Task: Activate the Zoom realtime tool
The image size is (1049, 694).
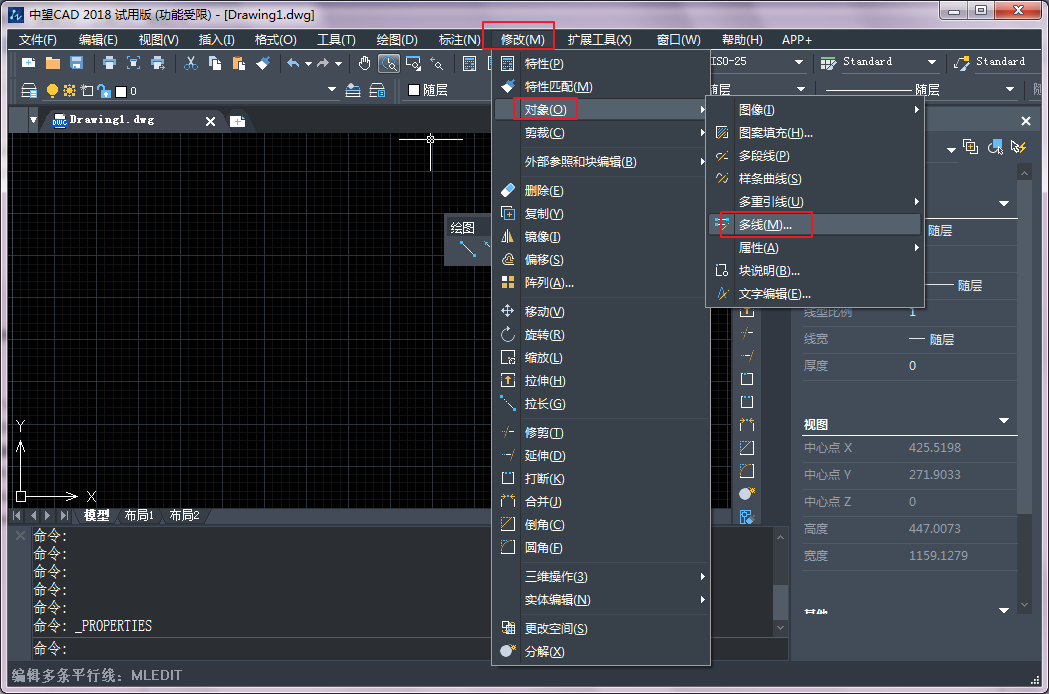Action: [x=389, y=62]
